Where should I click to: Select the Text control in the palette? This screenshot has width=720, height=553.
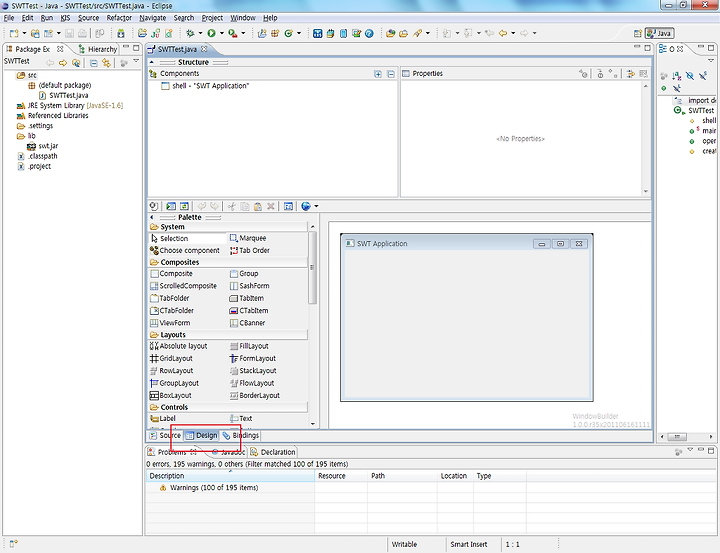(241, 418)
